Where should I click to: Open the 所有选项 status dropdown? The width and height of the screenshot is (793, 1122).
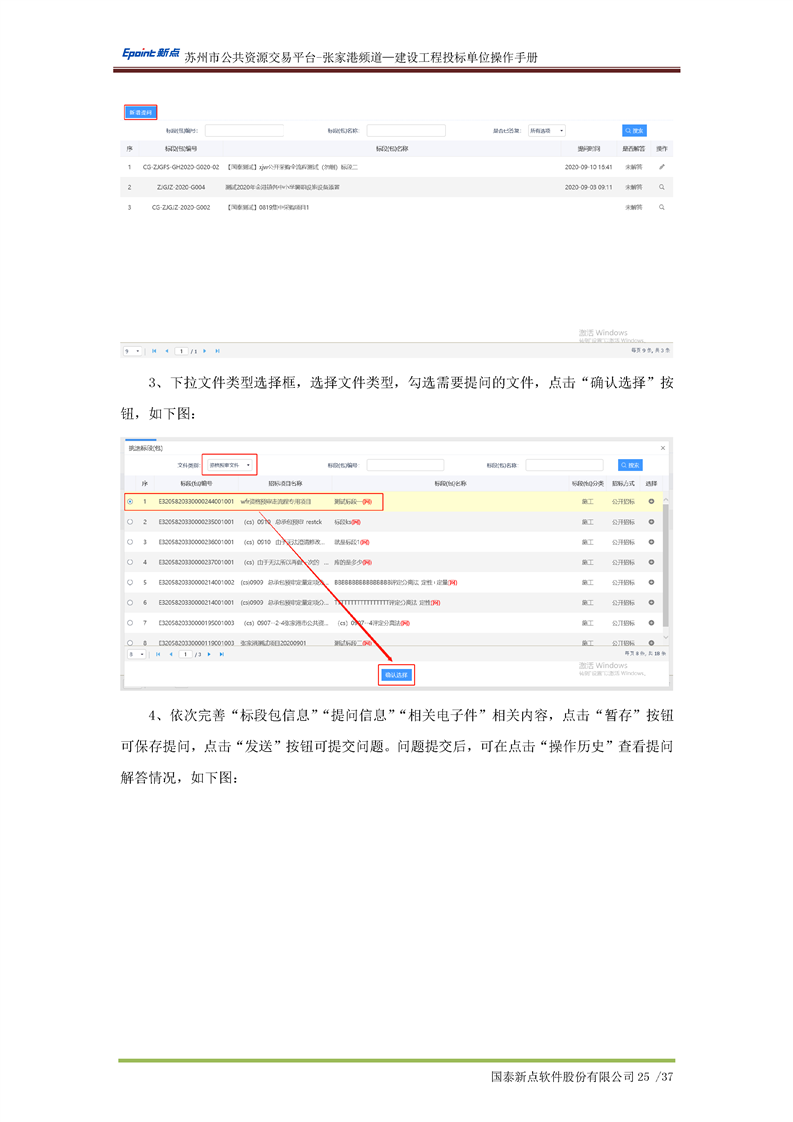click(546, 130)
